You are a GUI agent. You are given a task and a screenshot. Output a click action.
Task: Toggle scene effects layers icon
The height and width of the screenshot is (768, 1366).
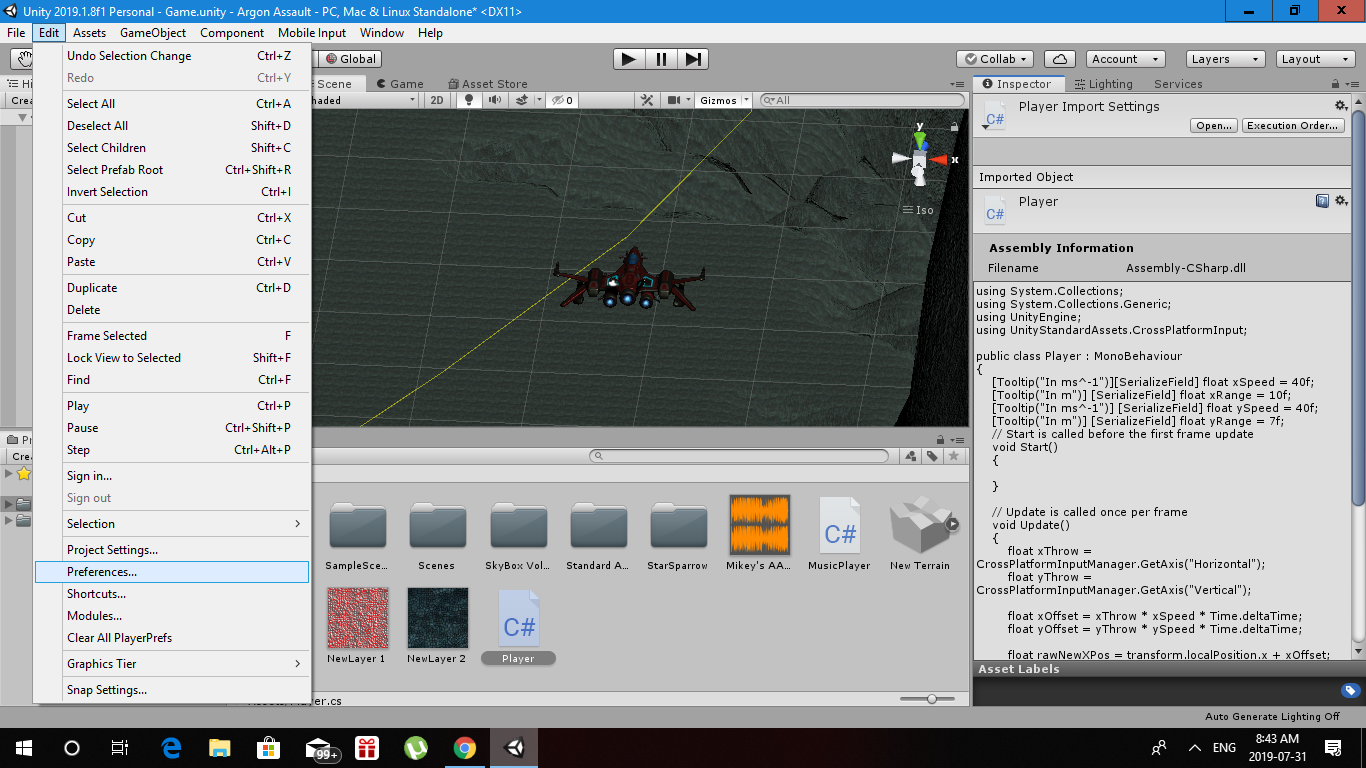pos(521,100)
